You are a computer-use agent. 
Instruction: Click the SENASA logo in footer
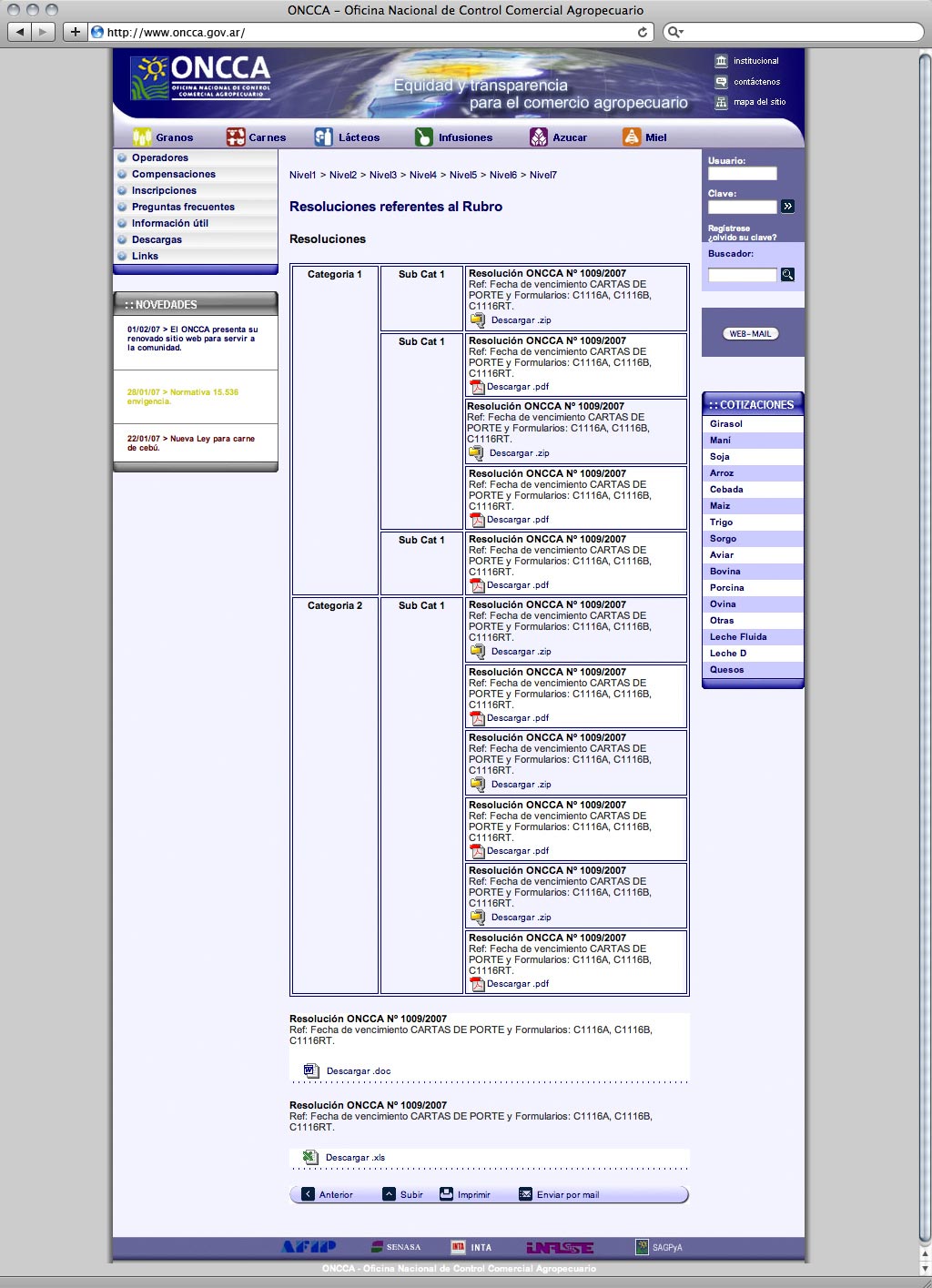[x=396, y=1247]
